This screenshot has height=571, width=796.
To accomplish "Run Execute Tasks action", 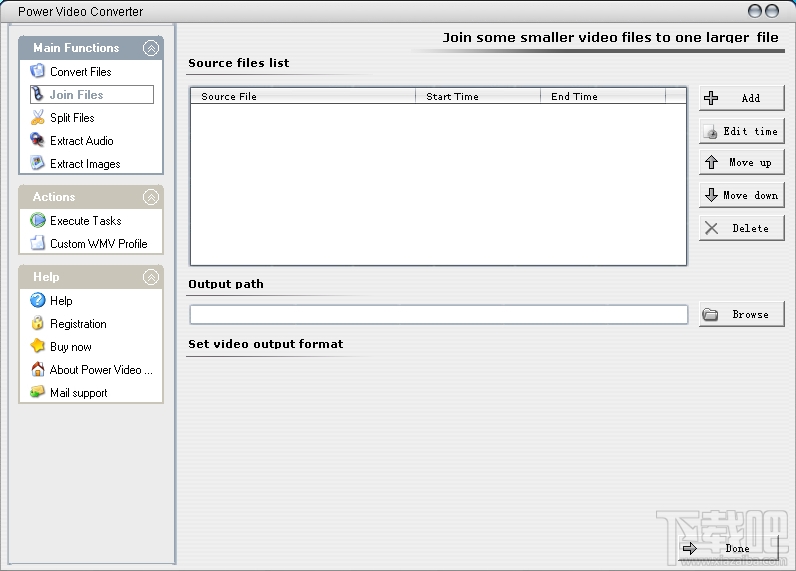I will 85,221.
